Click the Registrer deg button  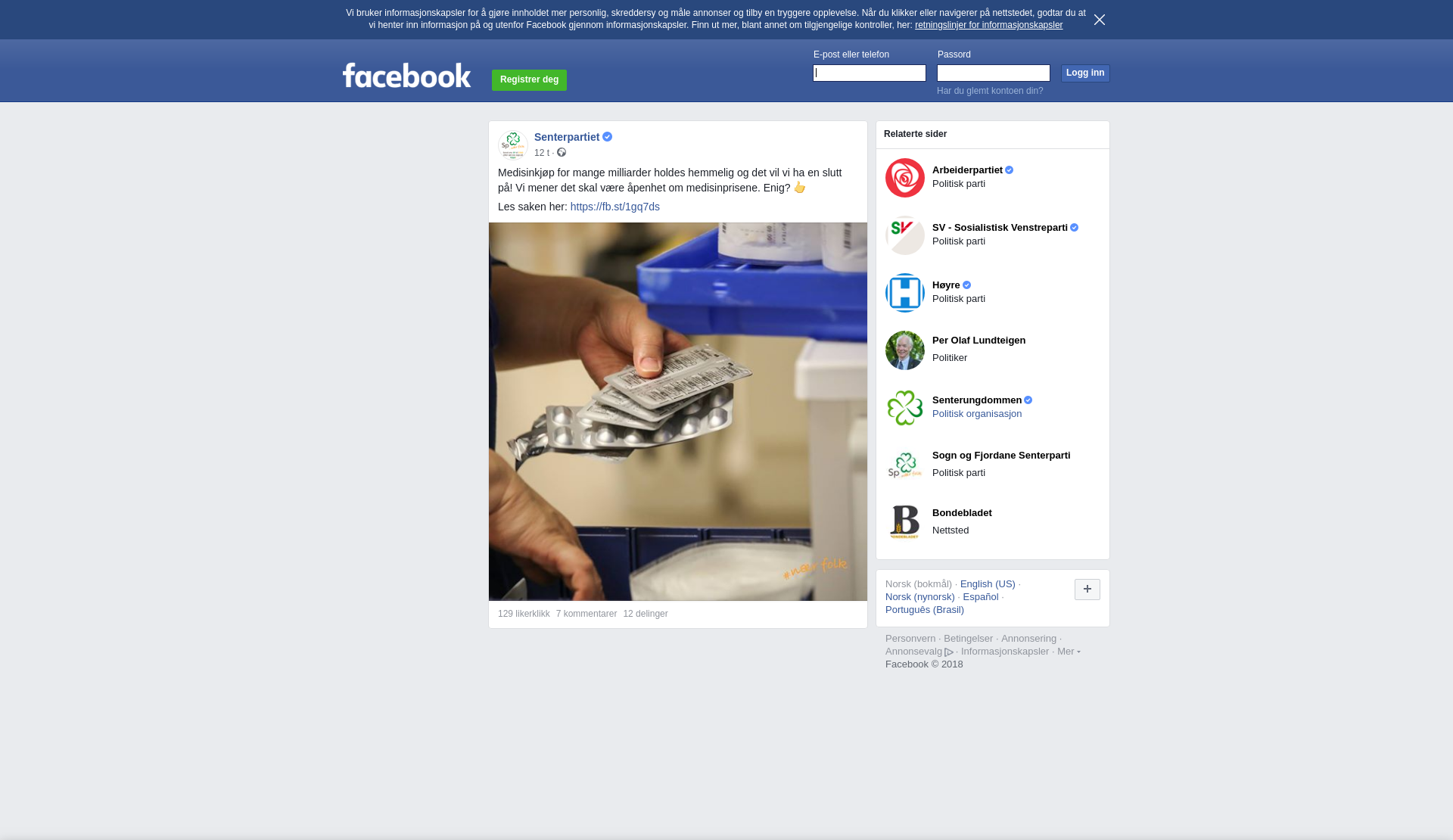coord(529,80)
